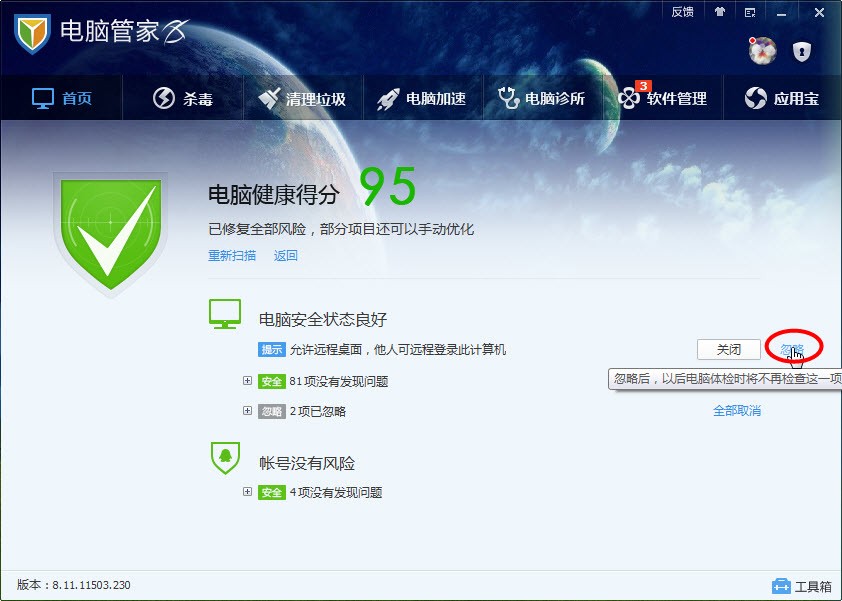This screenshot has width=842, height=601.
Task: Click the 忽略 link for remote desktop
Action: pyautogui.click(x=792, y=350)
